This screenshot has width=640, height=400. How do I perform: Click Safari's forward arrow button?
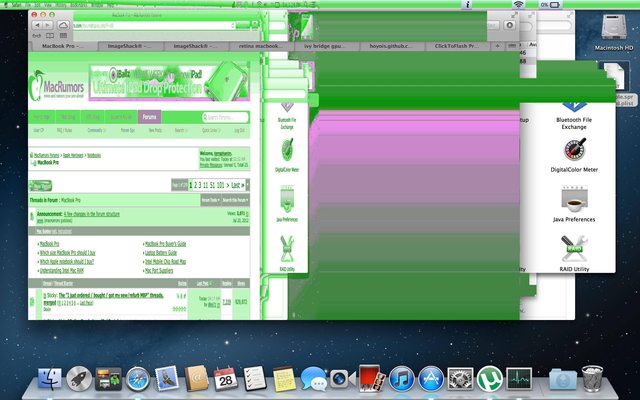[x=48, y=25]
